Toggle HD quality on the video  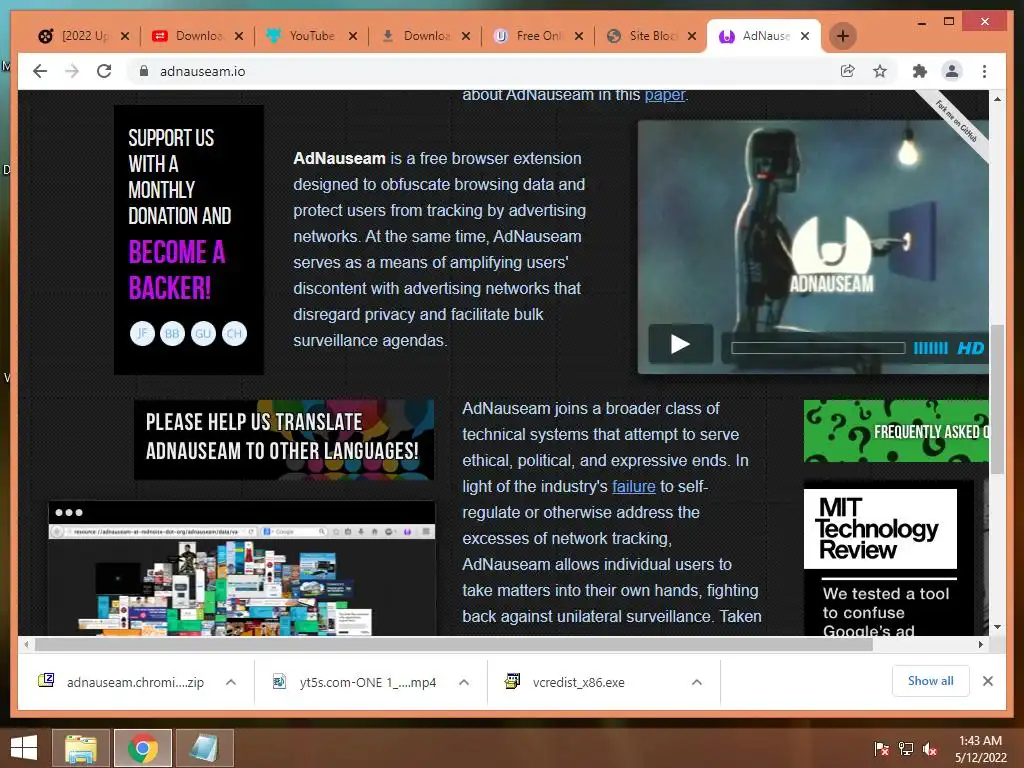[970, 348]
